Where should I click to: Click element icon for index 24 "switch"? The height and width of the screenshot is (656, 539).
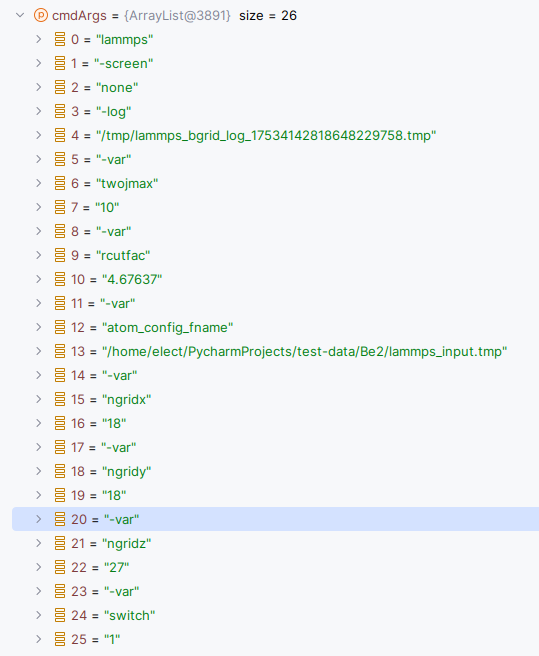click(x=60, y=615)
